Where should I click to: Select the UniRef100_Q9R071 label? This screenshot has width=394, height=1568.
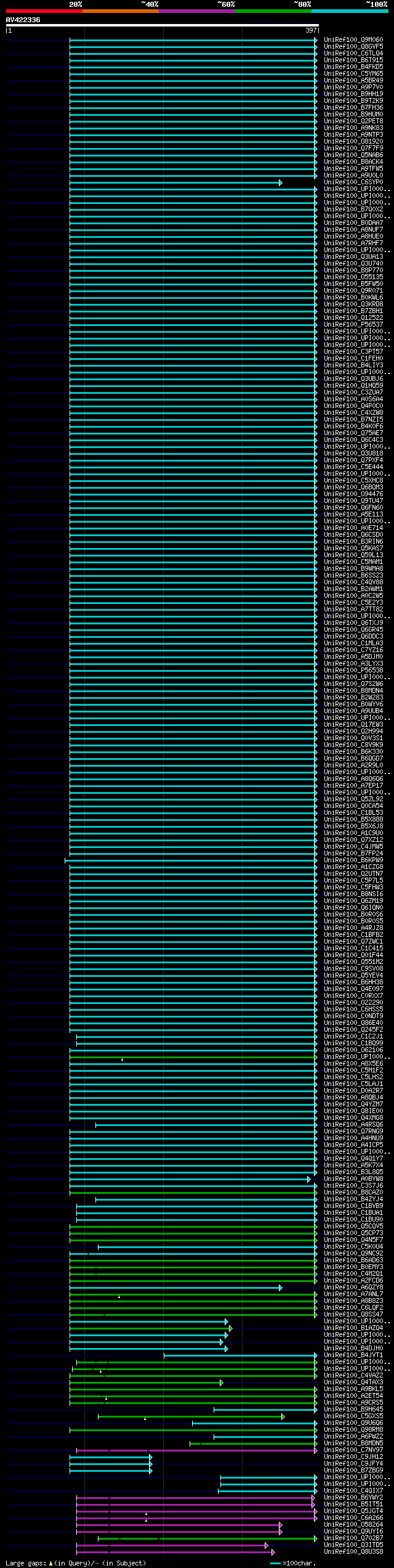(353, 291)
